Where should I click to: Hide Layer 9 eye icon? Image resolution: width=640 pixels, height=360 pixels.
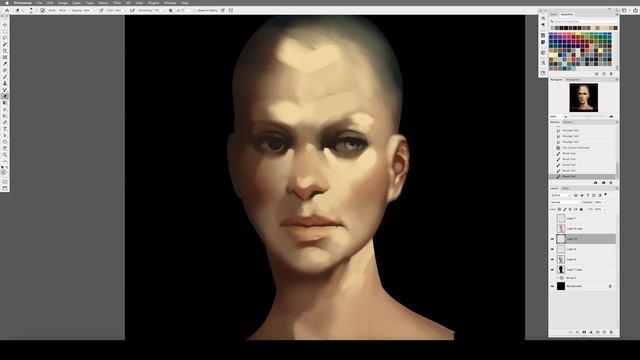click(552, 249)
